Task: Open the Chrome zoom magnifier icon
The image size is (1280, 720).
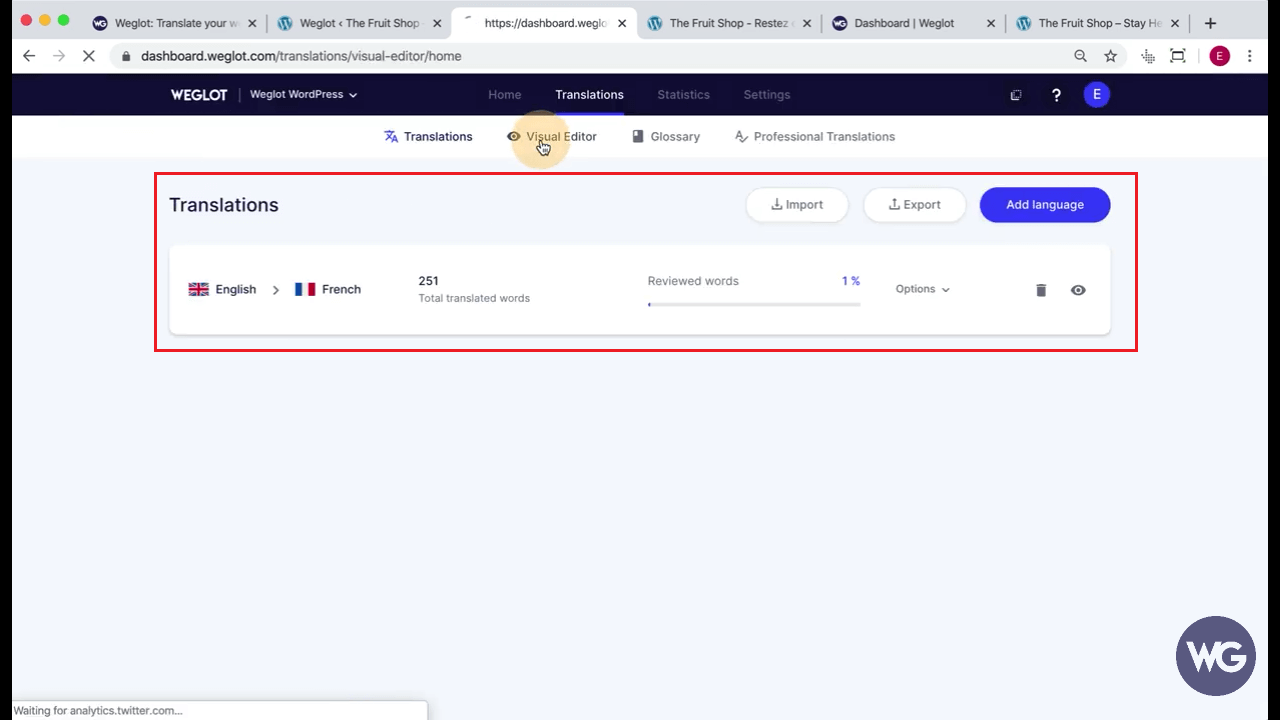Action: click(x=1081, y=56)
